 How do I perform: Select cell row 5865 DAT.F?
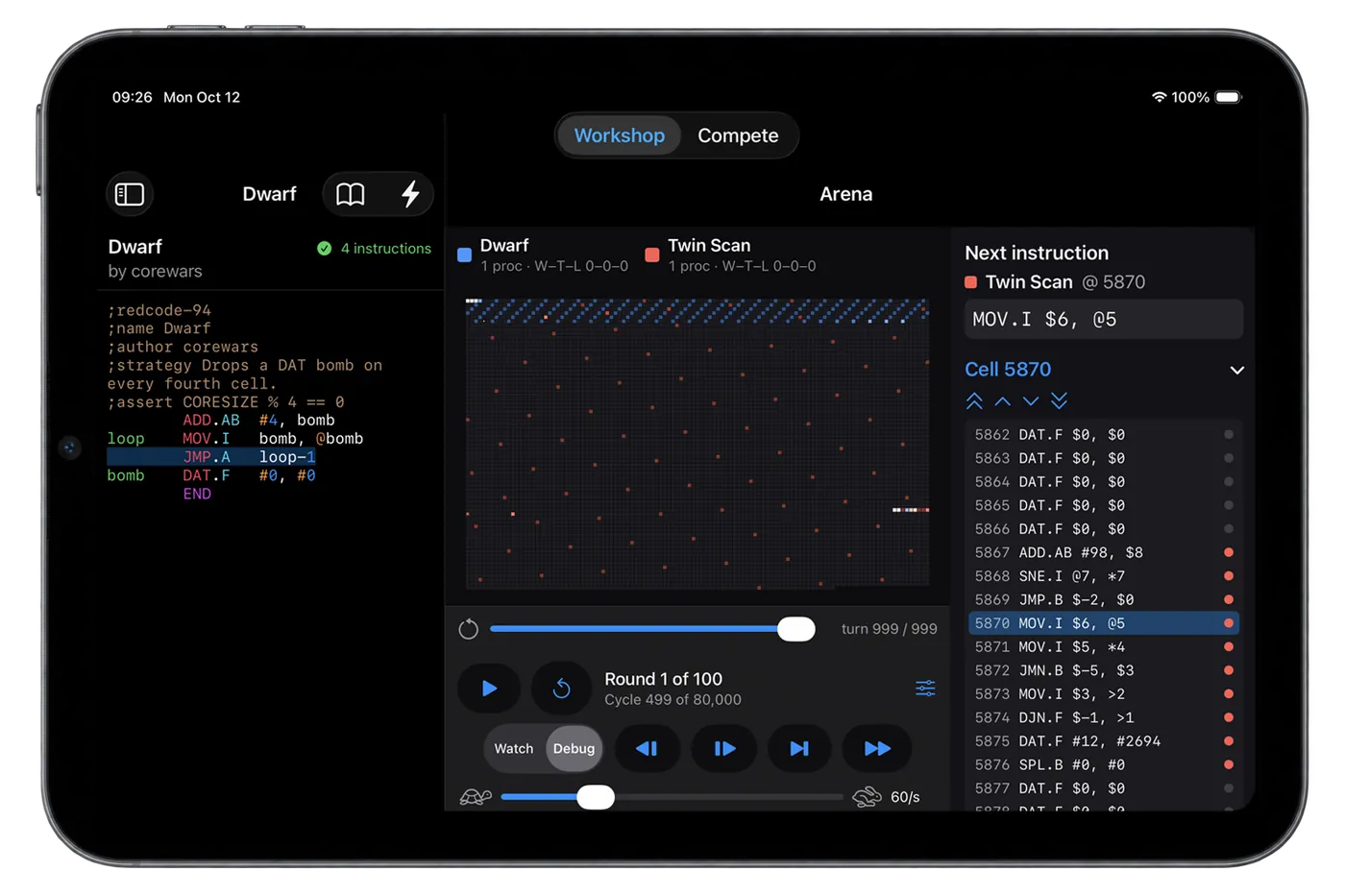click(x=1104, y=506)
